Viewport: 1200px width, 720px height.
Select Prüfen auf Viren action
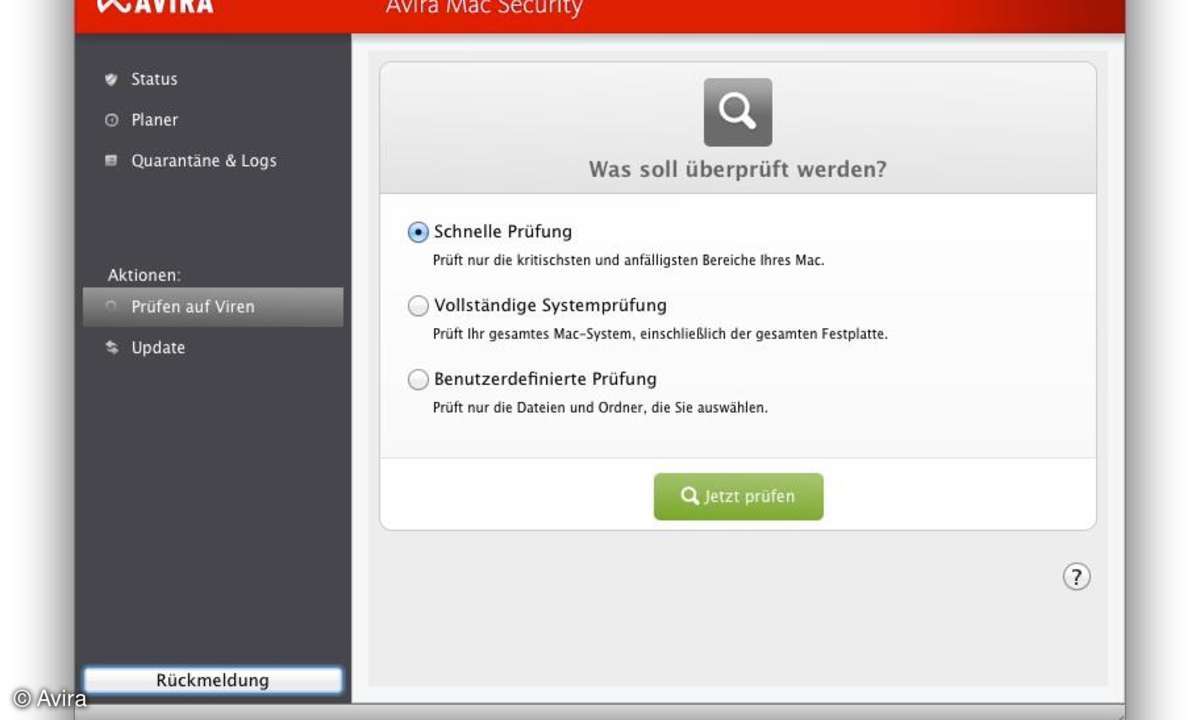(213, 307)
